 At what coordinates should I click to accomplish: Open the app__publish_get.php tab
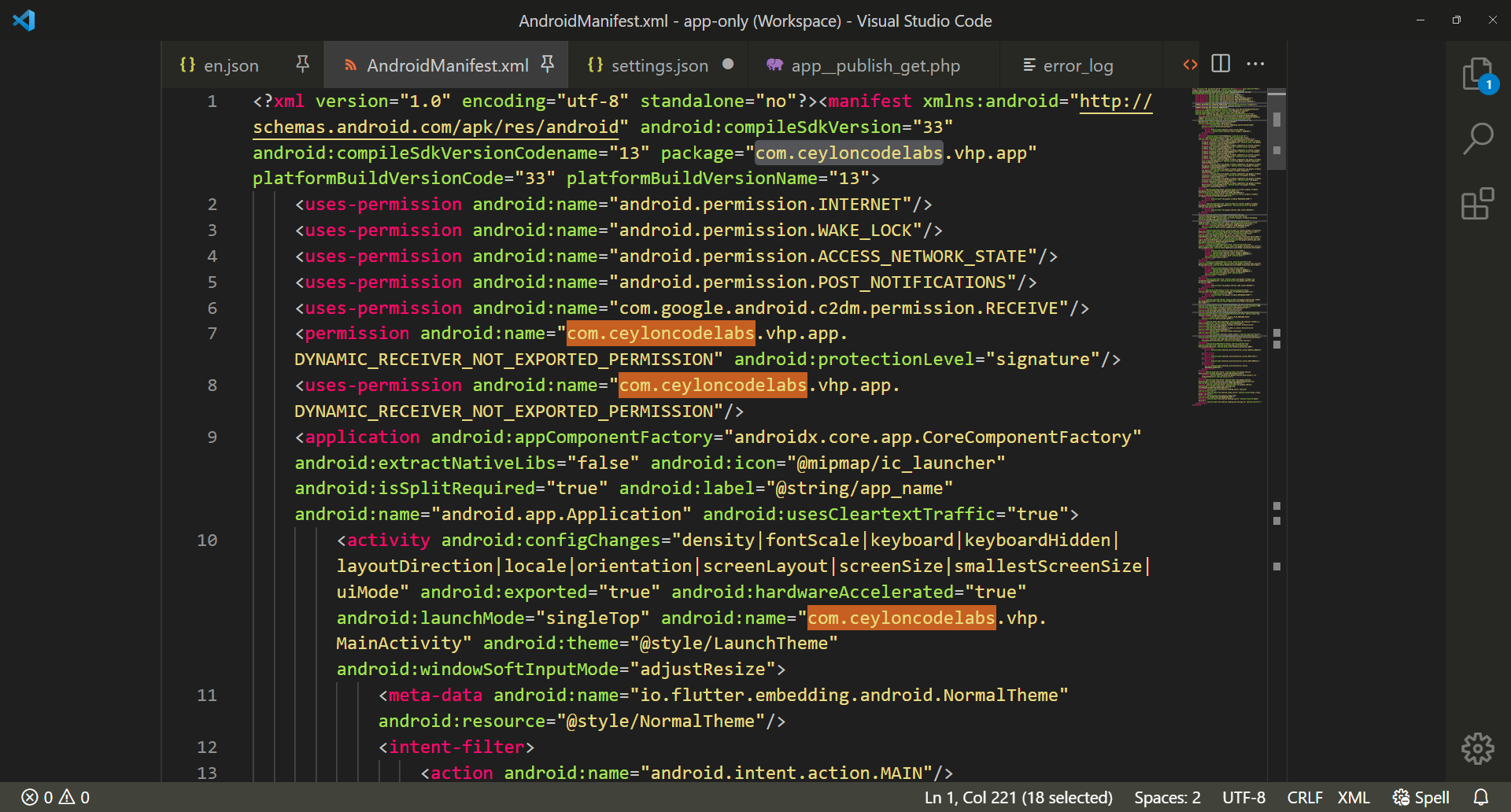pos(875,65)
